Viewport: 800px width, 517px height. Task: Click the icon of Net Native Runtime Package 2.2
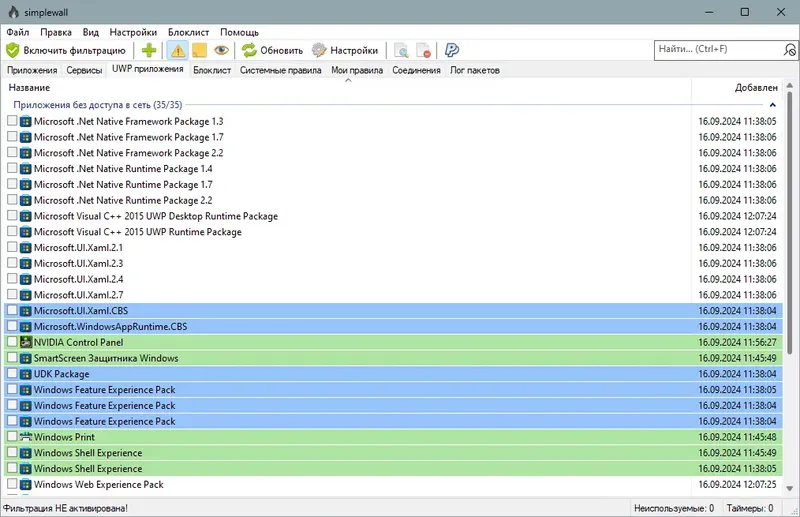pyautogui.click(x=26, y=200)
